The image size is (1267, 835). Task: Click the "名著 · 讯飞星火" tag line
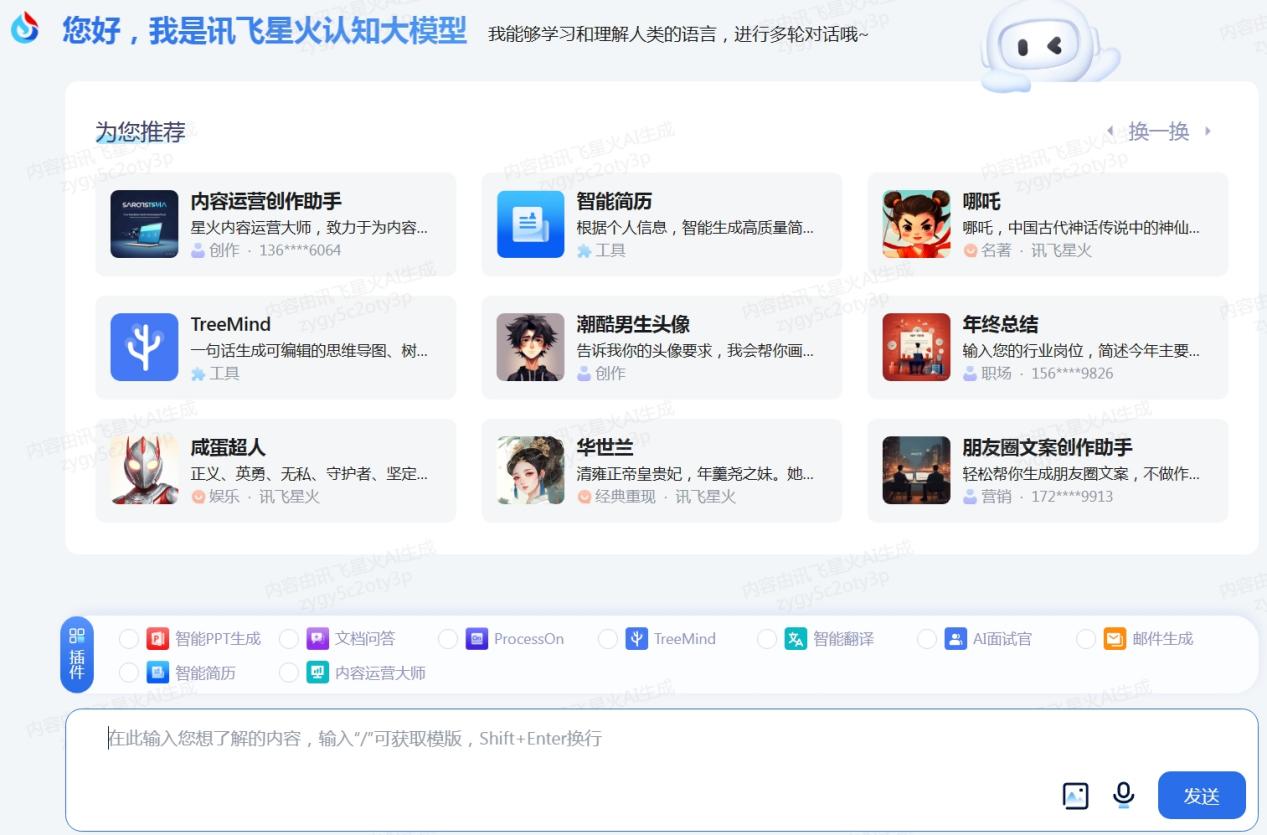tap(1027, 250)
